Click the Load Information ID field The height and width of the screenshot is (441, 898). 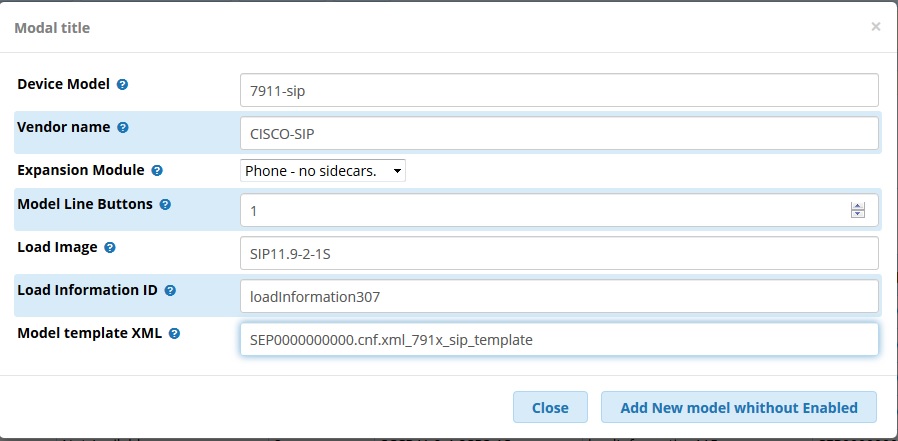(x=559, y=296)
